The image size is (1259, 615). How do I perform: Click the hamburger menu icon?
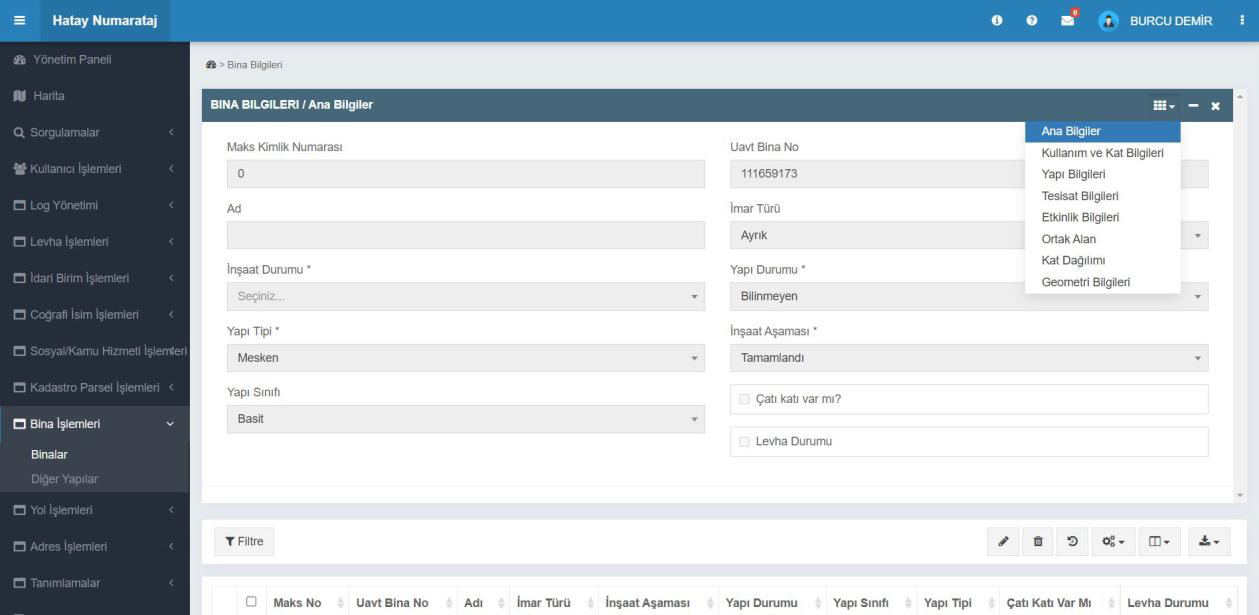[x=20, y=20]
